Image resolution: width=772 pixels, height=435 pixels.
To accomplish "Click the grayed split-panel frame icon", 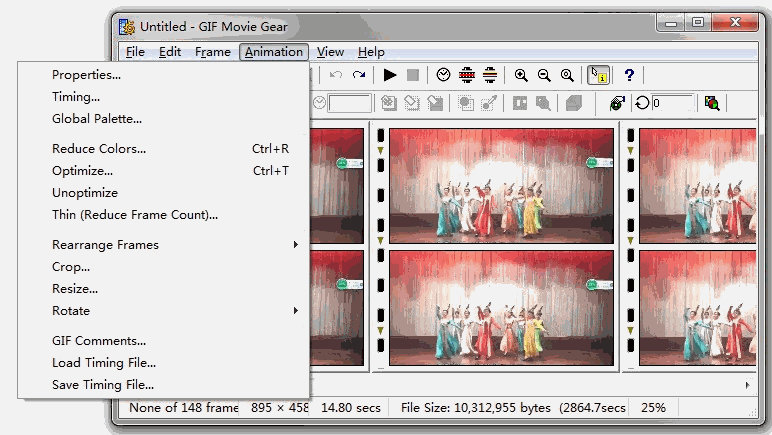I will [x=520, y=103].
